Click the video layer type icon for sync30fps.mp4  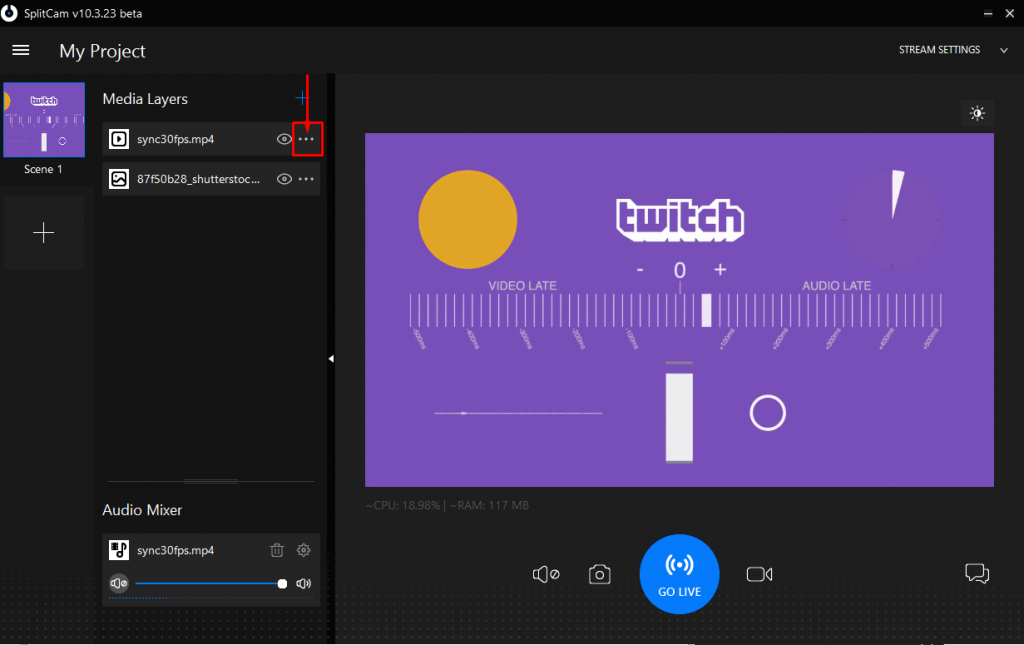point(119,139)
